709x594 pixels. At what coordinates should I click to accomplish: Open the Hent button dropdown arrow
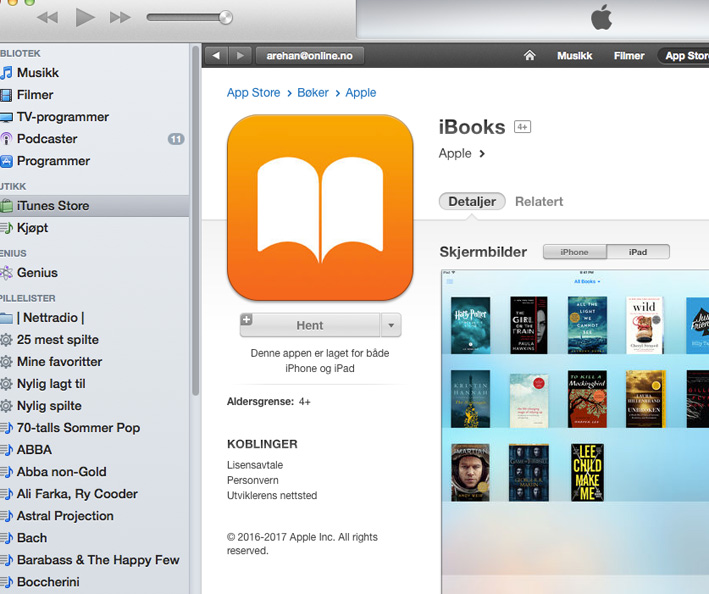391,325
